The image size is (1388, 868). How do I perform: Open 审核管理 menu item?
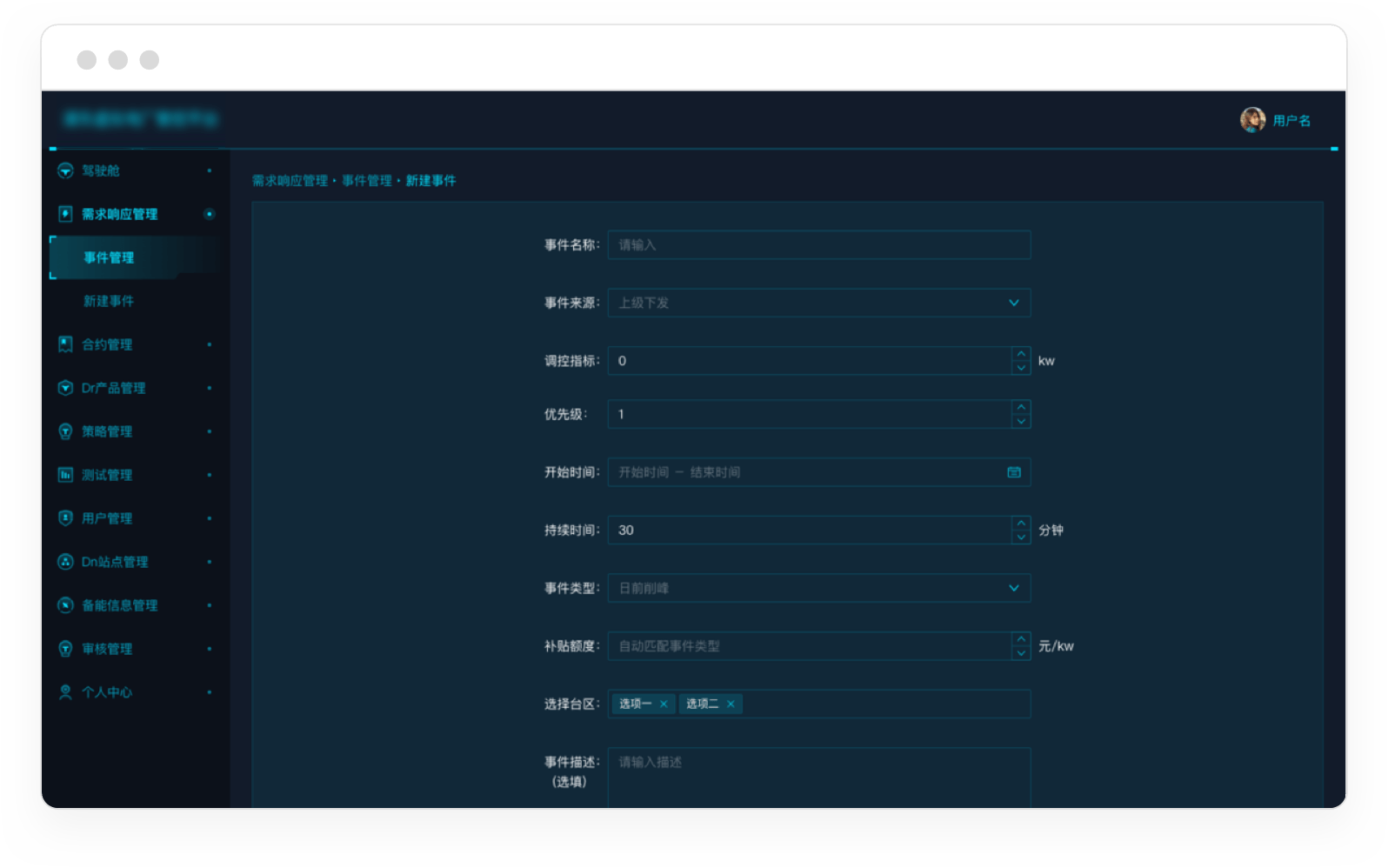coord(135,649)
